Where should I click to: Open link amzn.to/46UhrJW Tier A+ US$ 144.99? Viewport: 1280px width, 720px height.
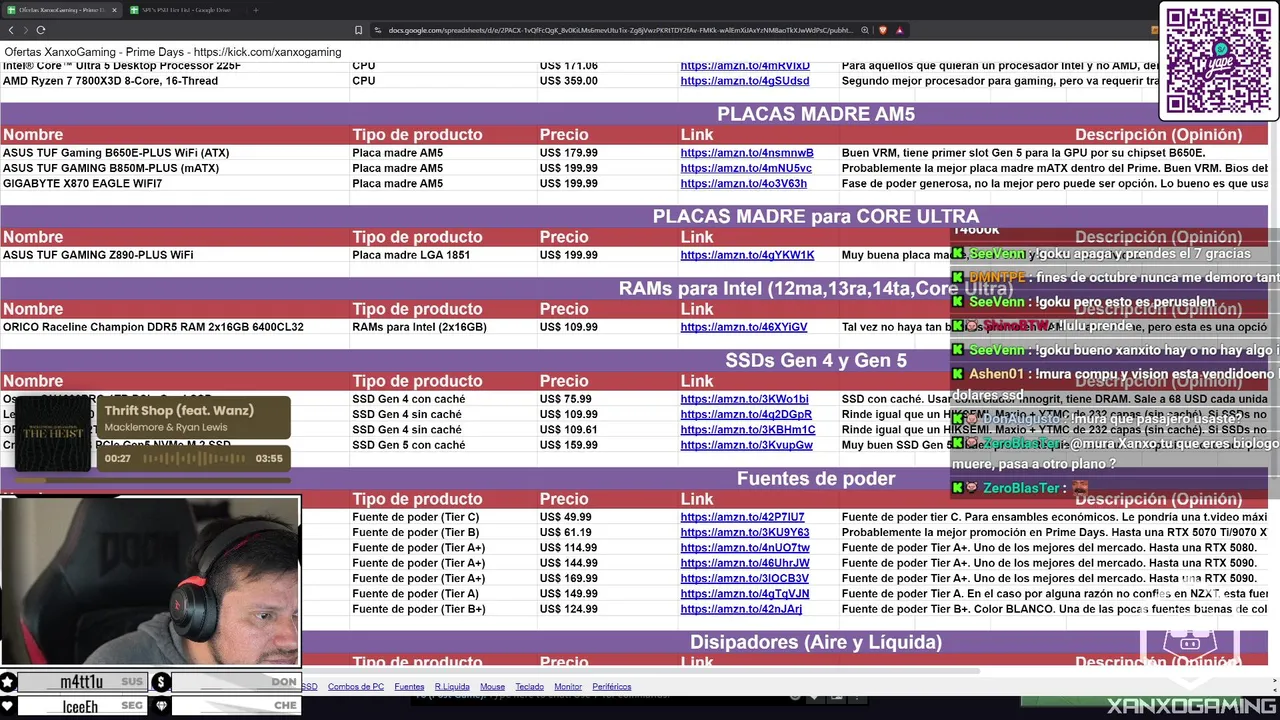(x=745, y=563)
